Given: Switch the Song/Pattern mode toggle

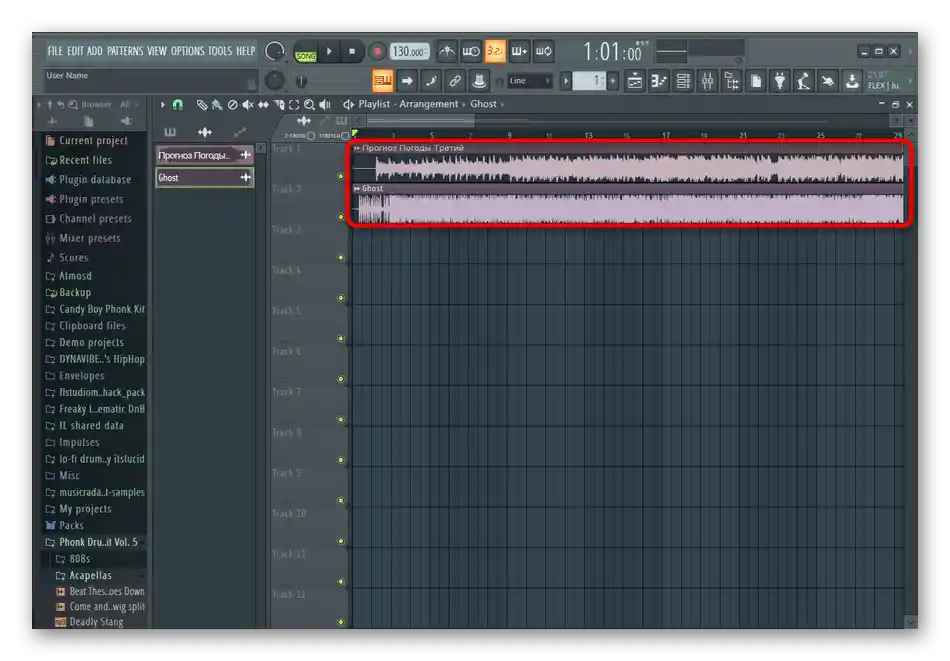Looking at the screenshot, I should pos(305,53).
